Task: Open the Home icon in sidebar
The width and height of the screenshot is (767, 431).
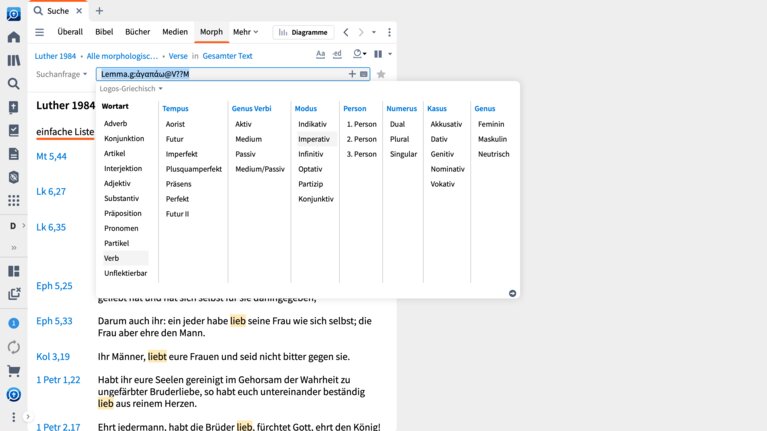Action: (14, 37)
